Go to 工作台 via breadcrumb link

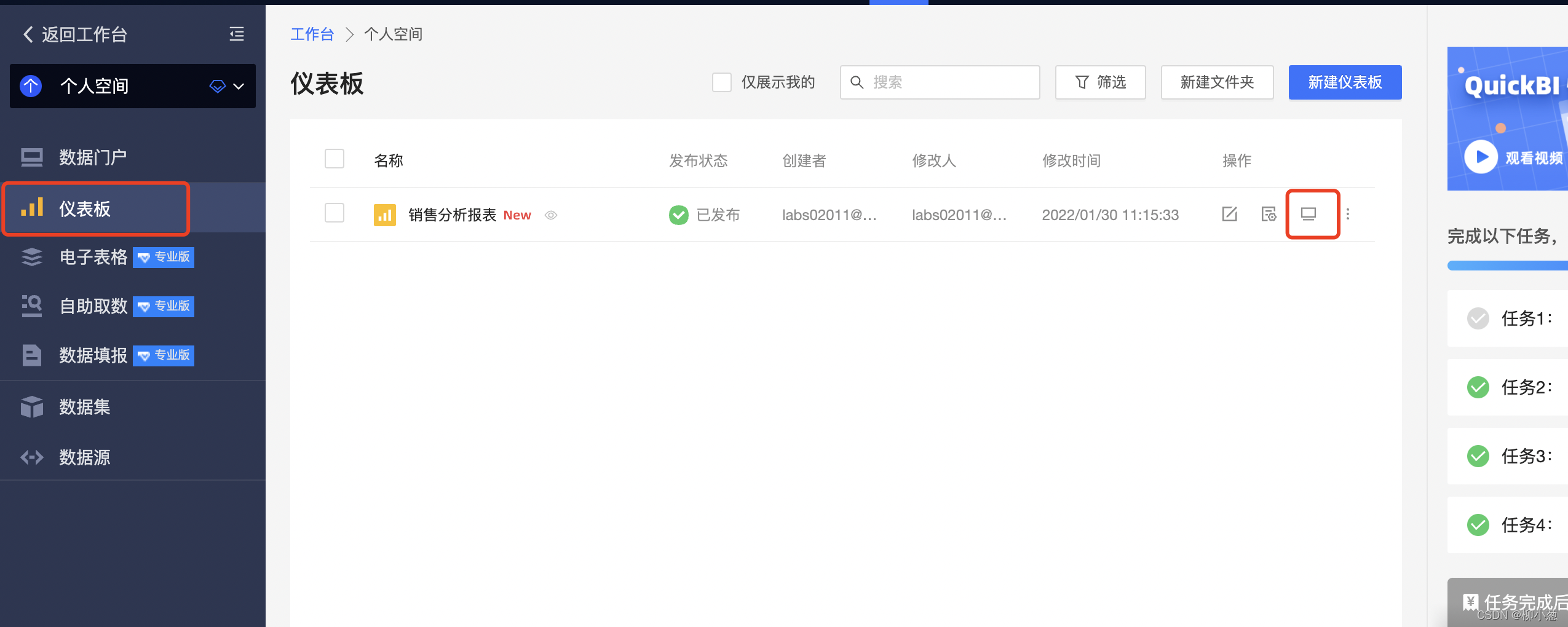312,34
